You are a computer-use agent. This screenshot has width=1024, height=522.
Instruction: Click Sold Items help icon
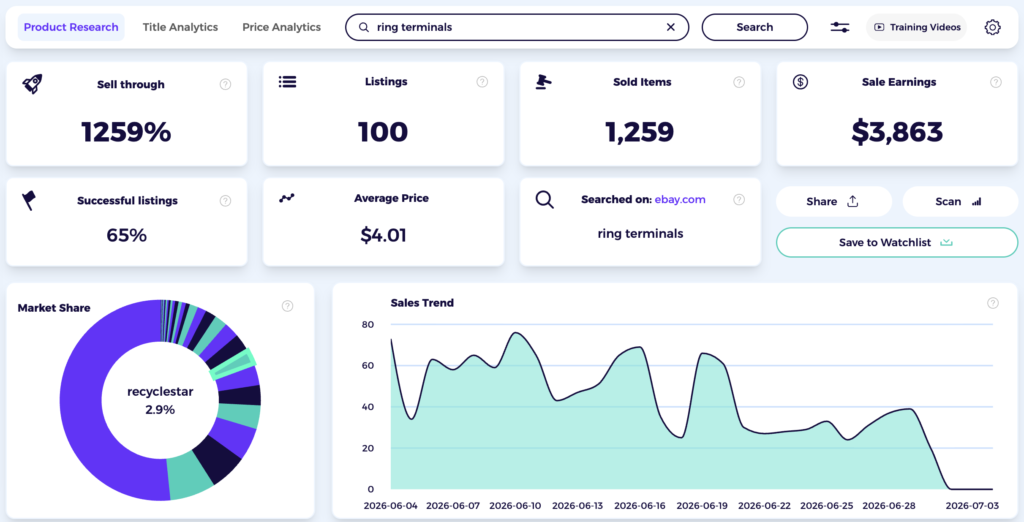739,82
